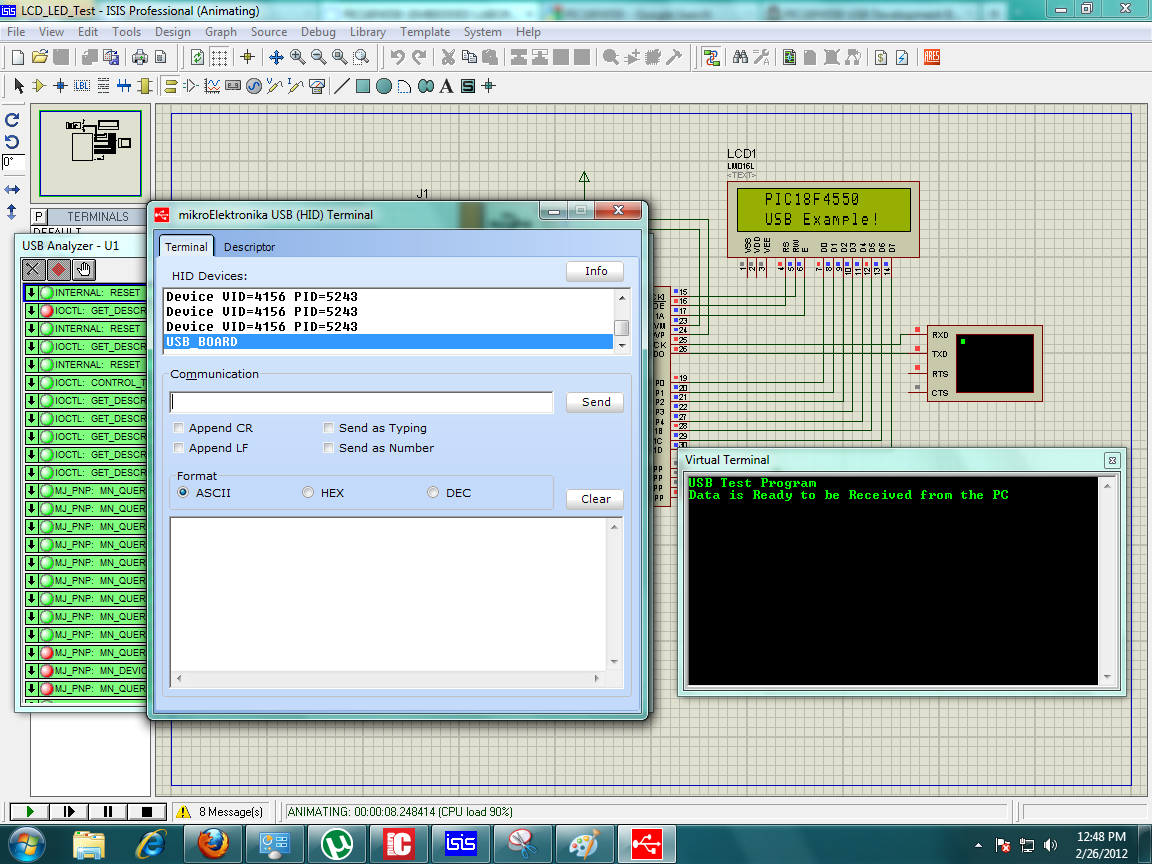The image size is (1152, 864).
Task: Switch to the Descriptor tab
Action: tap(249, 246)
